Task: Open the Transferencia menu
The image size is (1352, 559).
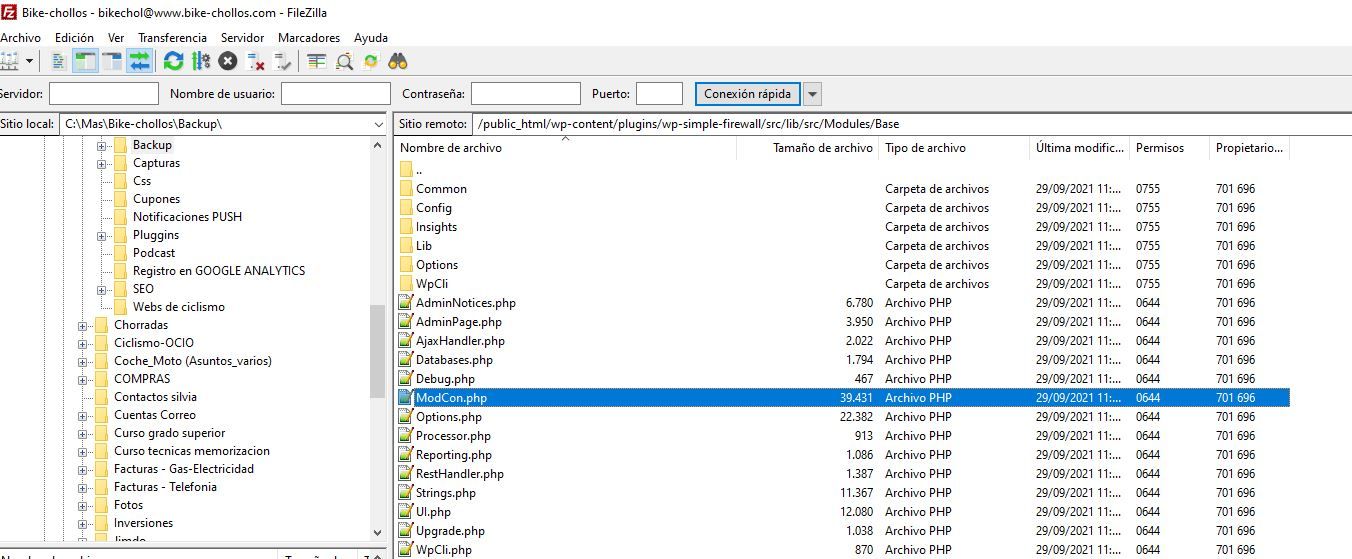Action: pos(172,37)
